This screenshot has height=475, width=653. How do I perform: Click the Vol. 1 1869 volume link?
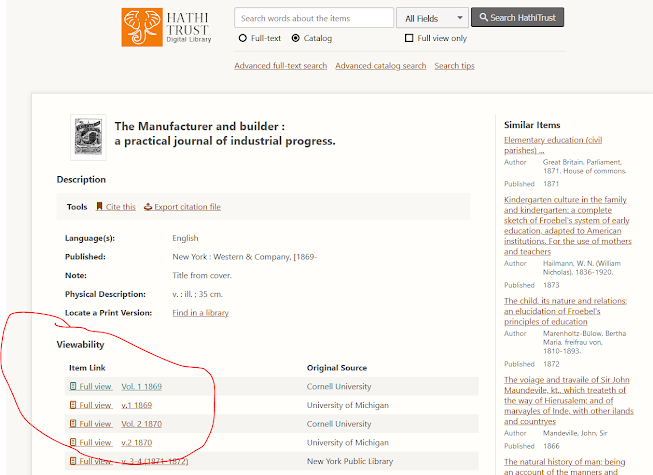[142, 387]
